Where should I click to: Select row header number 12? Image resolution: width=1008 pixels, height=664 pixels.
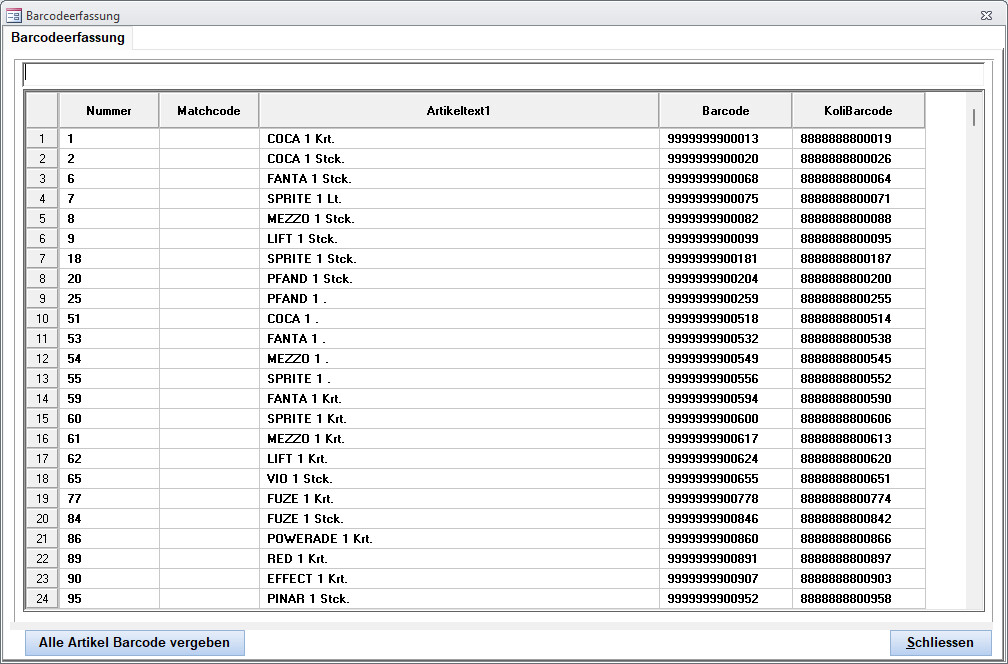pyautogui.click(x=42, y=359)
